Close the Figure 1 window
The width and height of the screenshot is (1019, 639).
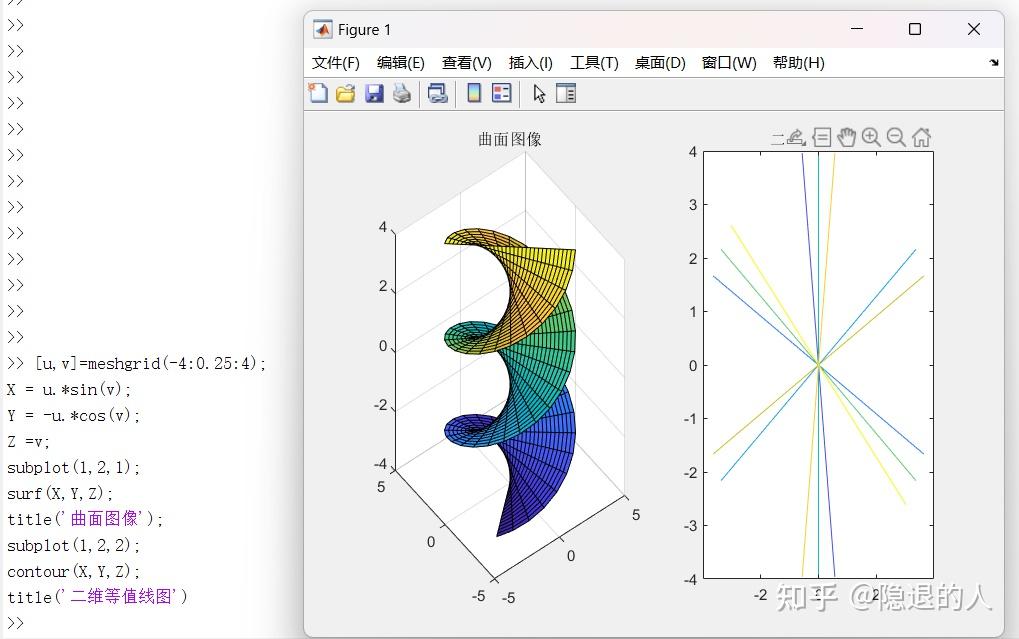pos(974,29)
